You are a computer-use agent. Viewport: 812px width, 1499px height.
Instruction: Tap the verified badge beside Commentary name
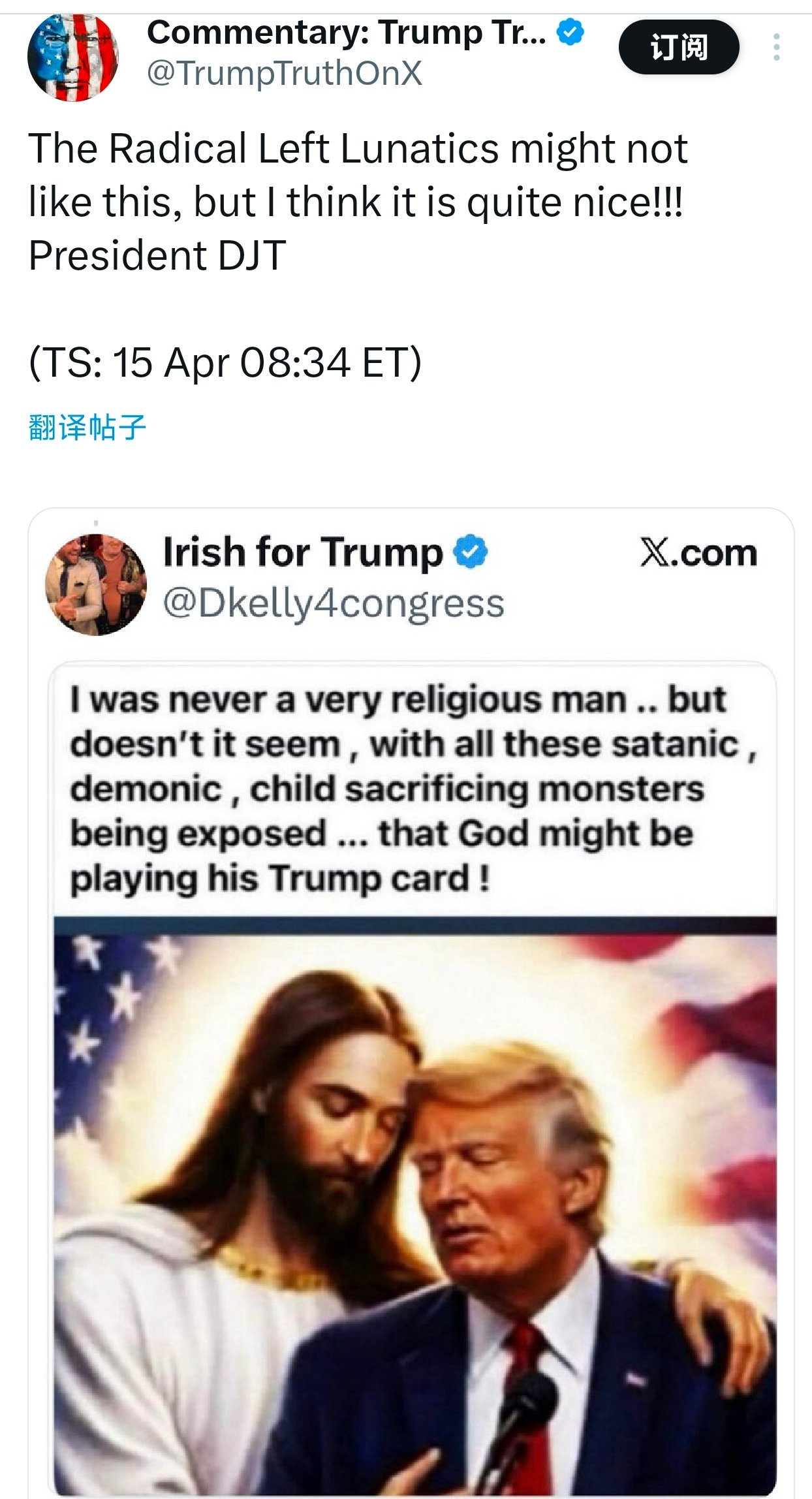pyautogui.click(x=570, y=32)
